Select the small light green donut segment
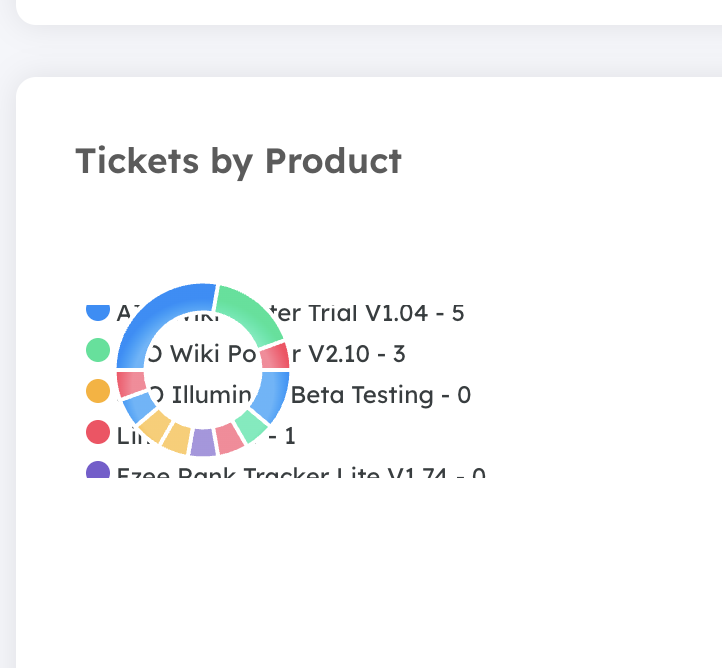The image size is (722, 668). pos(251,425)
